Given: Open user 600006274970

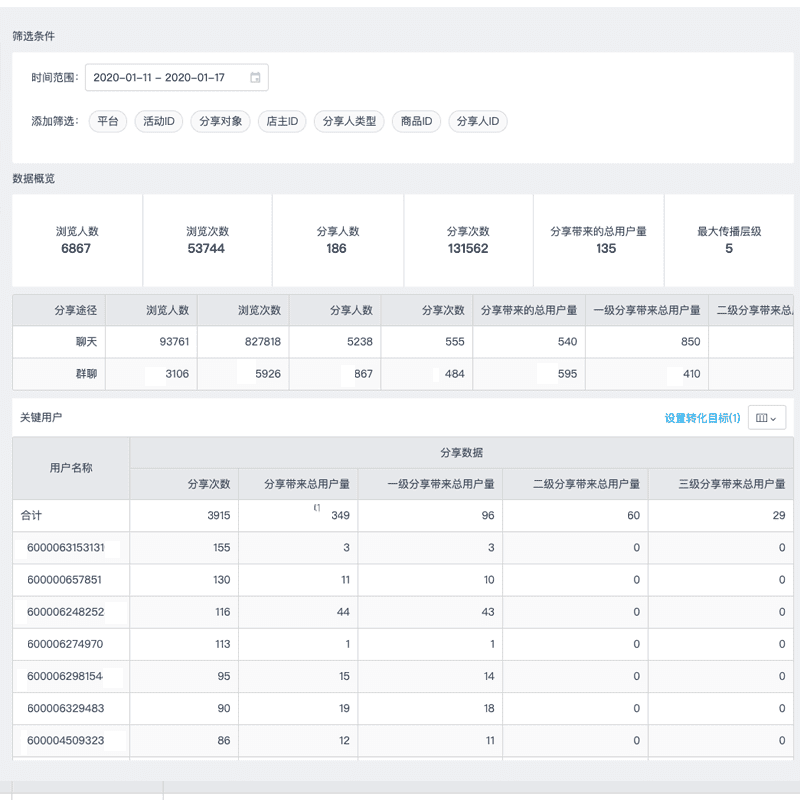Looking at the screenshot, I should coord(65,644).
